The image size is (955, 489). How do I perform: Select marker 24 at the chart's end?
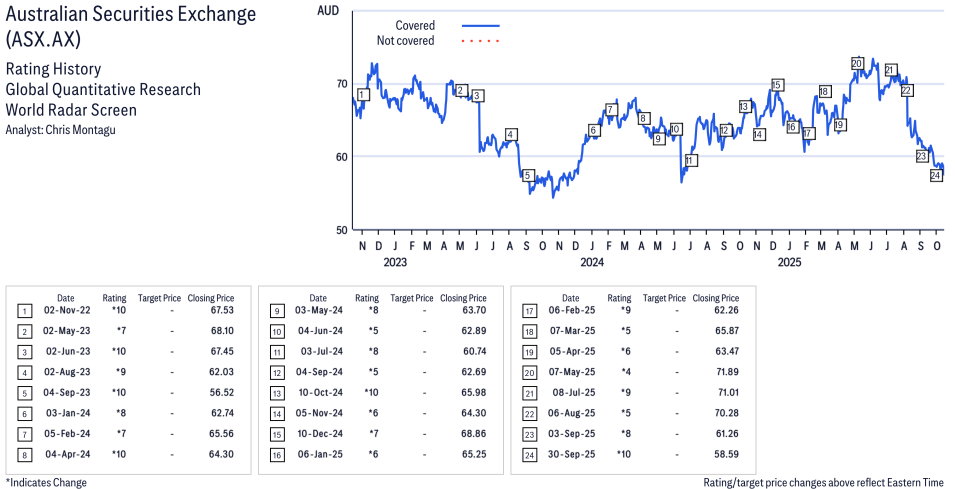pyautogui.click(x=936, y=175)
